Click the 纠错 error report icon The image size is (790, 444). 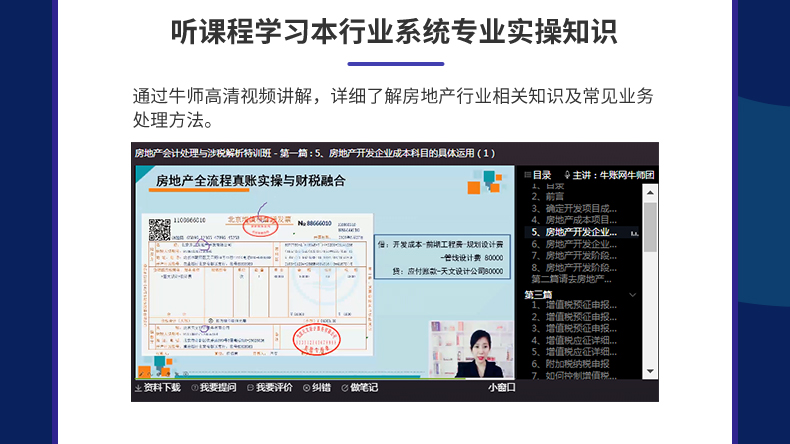[x=303, y=388]
